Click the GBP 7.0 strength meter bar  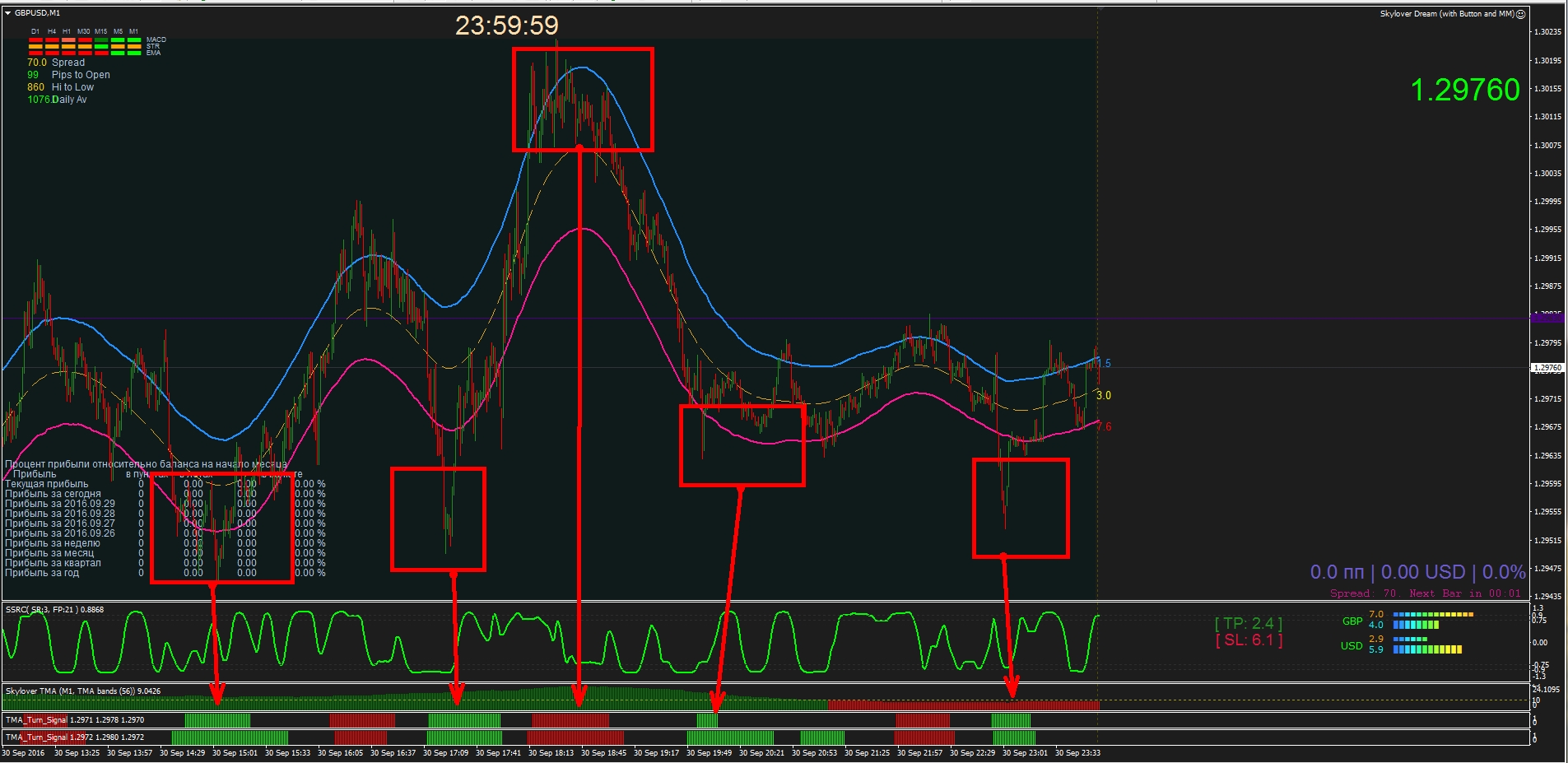[x=1433, y=614]
